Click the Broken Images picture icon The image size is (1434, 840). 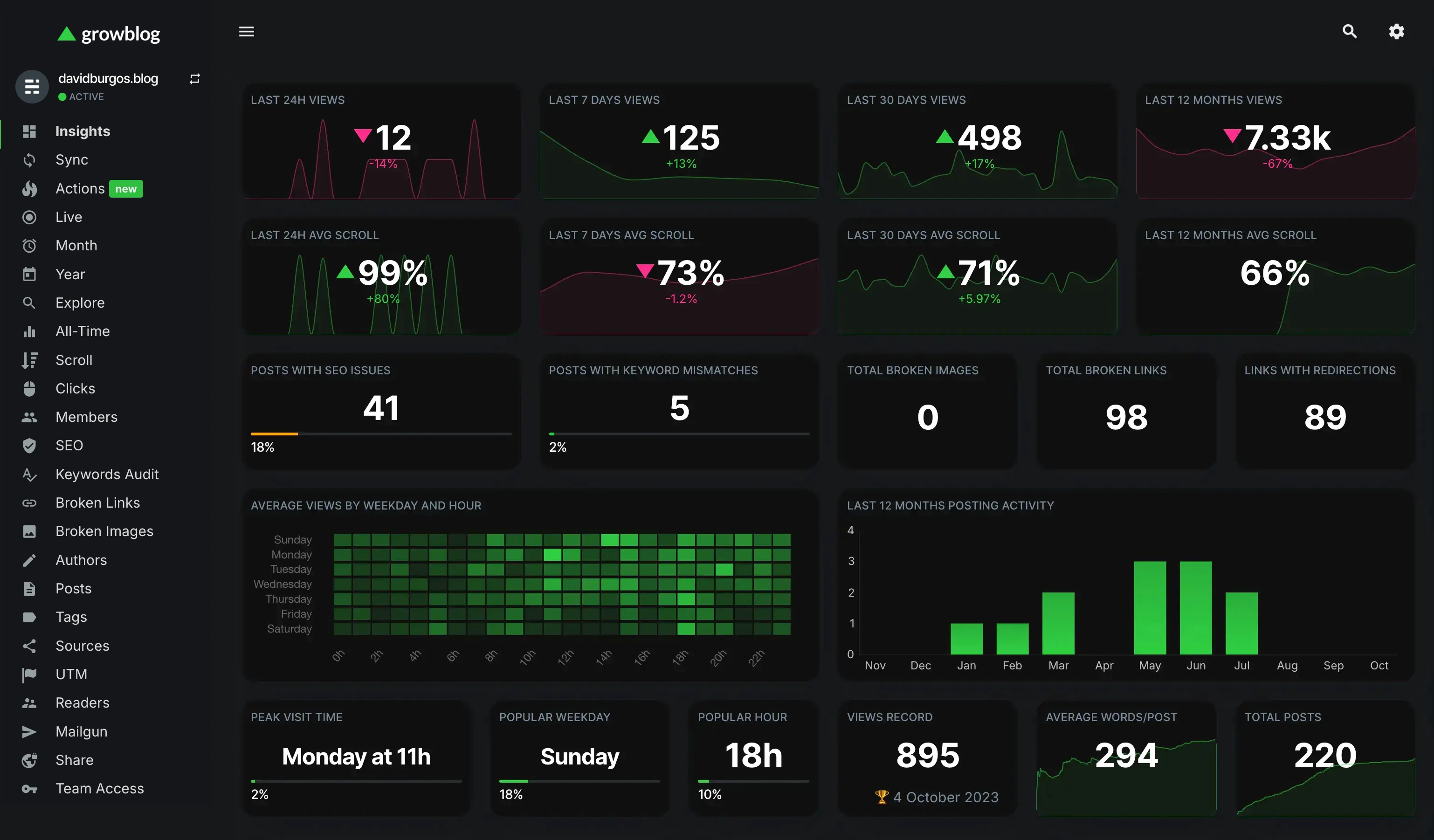tap(29, 531)
